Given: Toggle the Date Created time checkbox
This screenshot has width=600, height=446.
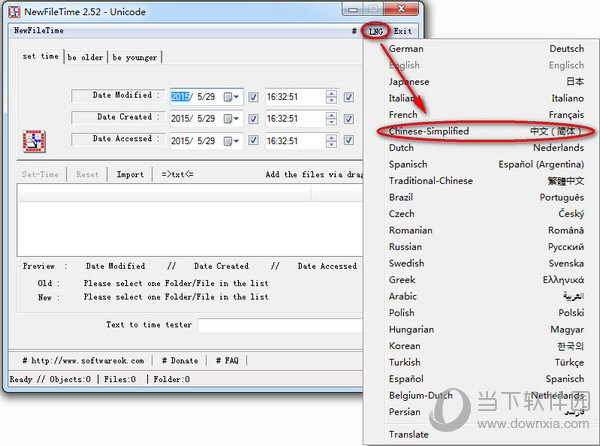Looking at the screenshot, I should [x=349, y=119].
